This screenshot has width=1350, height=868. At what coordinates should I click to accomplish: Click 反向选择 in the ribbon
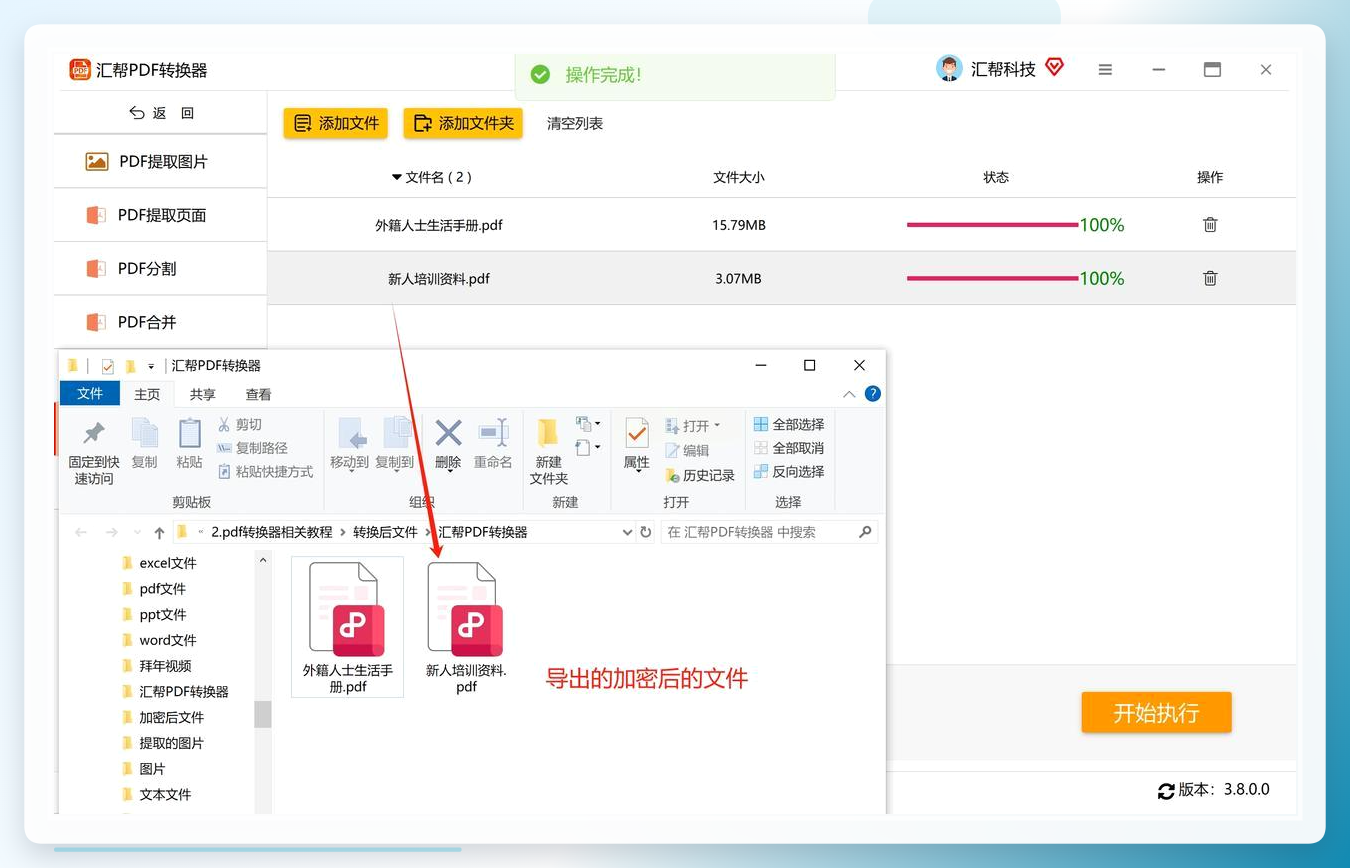pyautogui.click(x=789, y=472)
